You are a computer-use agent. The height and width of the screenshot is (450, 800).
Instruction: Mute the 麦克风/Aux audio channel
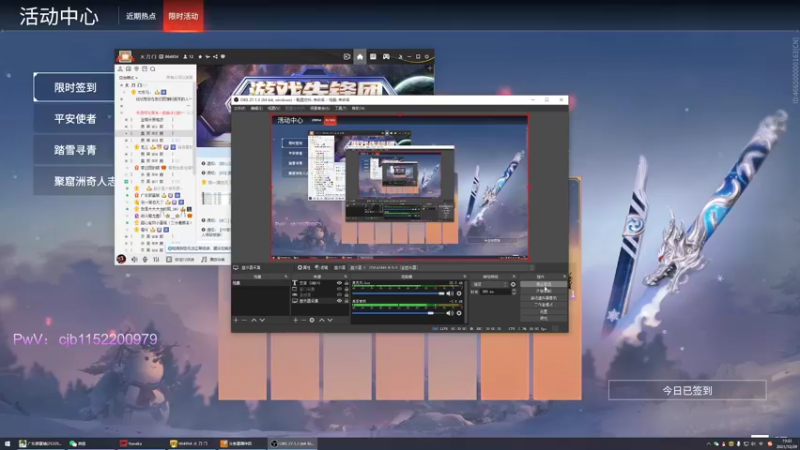(449, 293)
